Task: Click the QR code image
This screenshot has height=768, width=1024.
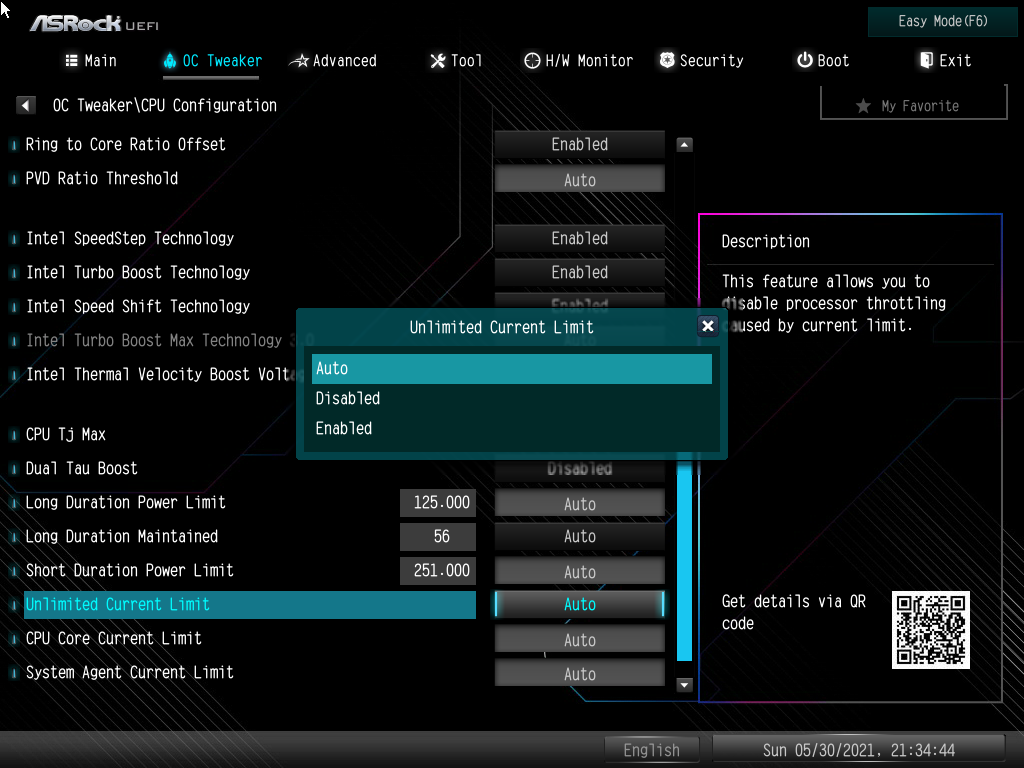Action: tap(931, 630)
